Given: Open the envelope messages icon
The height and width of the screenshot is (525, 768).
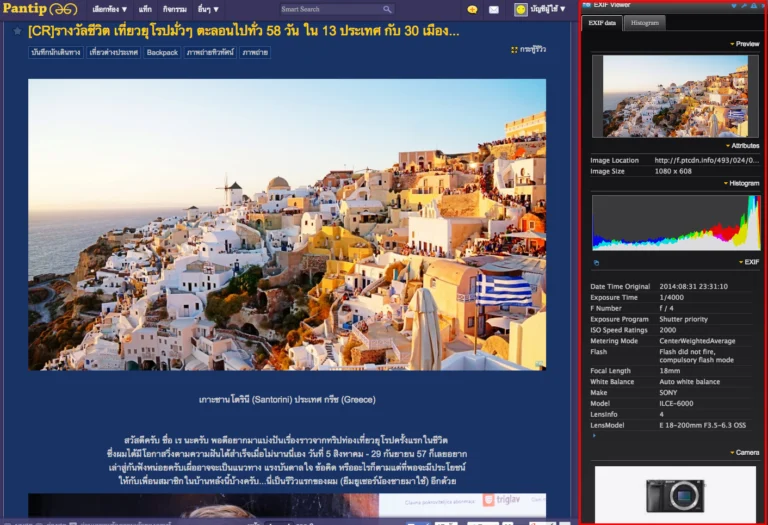Looking at the screenshot, I should (494, 9).
